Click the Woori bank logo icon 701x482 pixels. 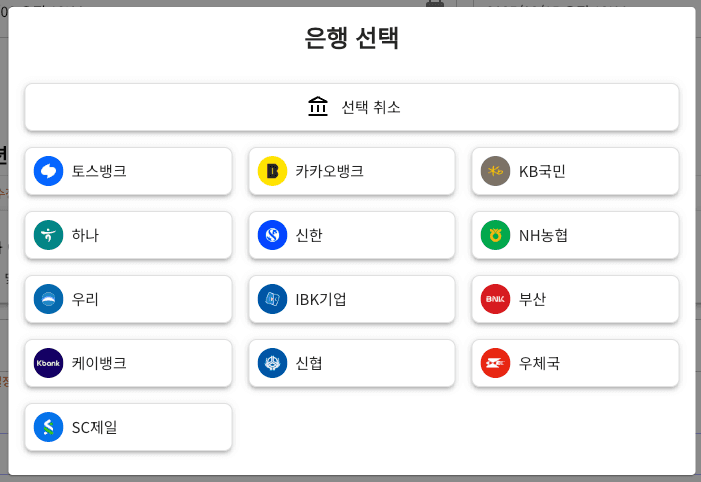click(48, 299)
